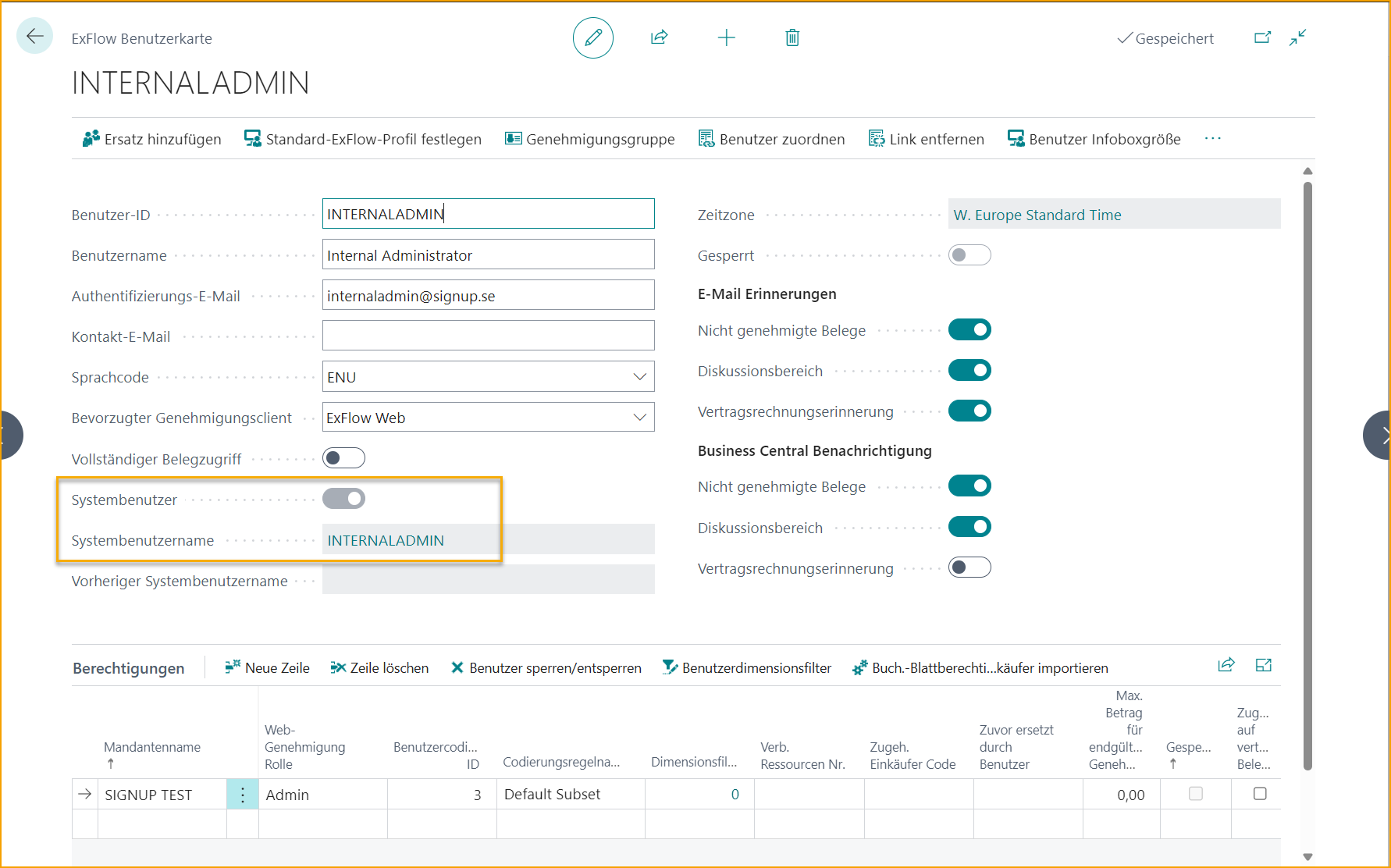Click the Authentifizierungs-E-Mail field

(x=489, y=295)
